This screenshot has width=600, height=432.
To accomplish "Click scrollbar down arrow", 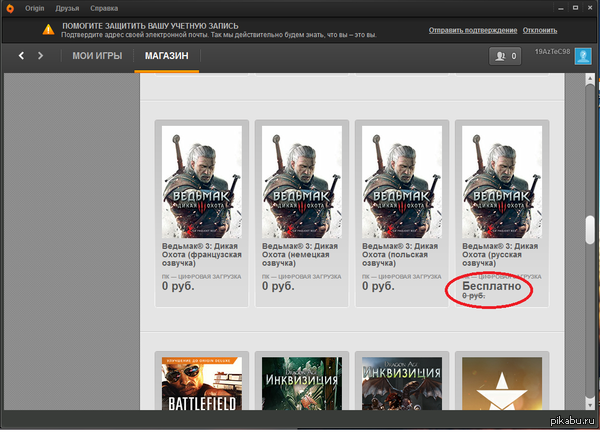I will (590, 404).
